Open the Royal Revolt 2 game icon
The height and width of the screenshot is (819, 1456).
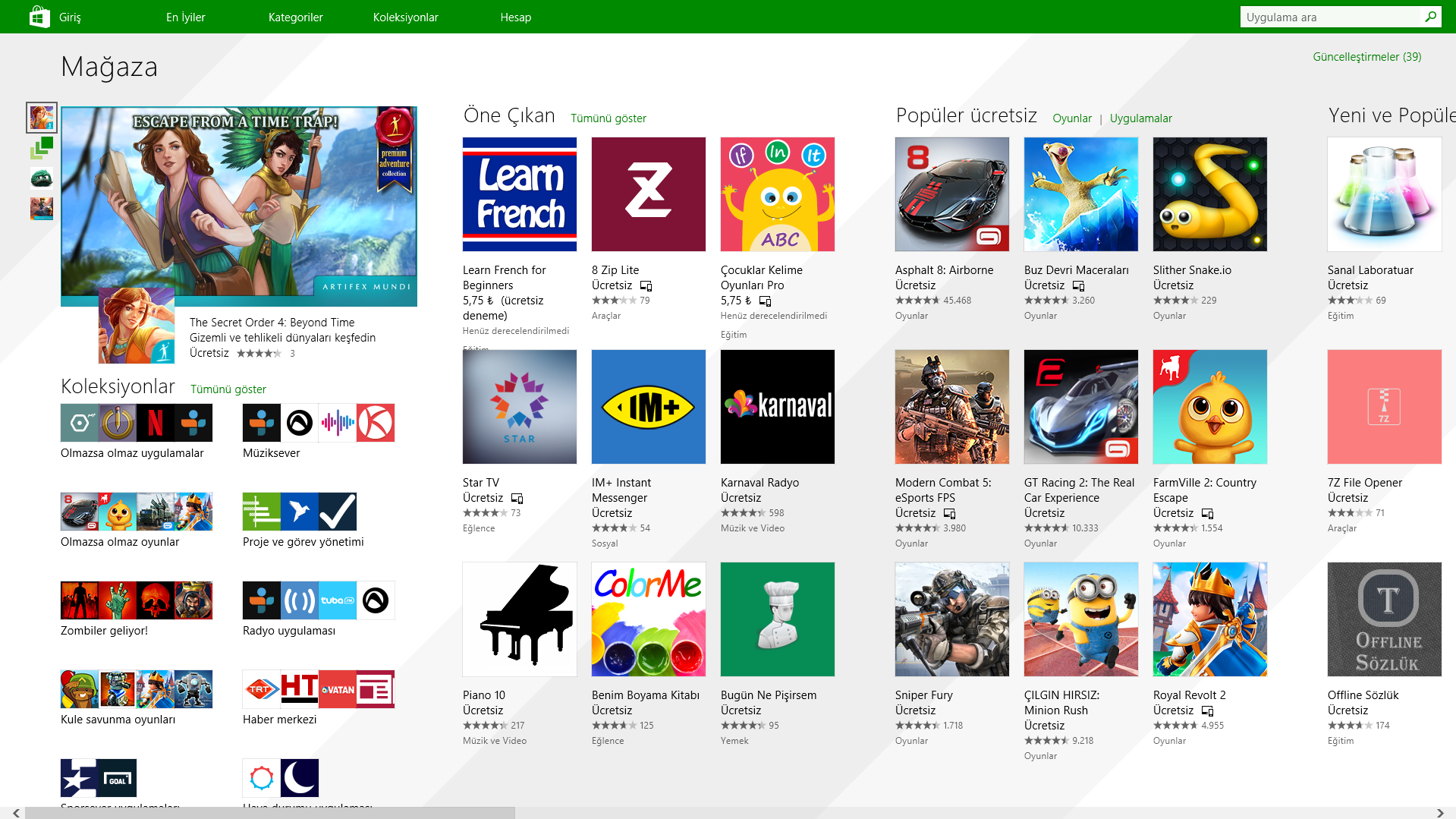(x=1210, y=619)
